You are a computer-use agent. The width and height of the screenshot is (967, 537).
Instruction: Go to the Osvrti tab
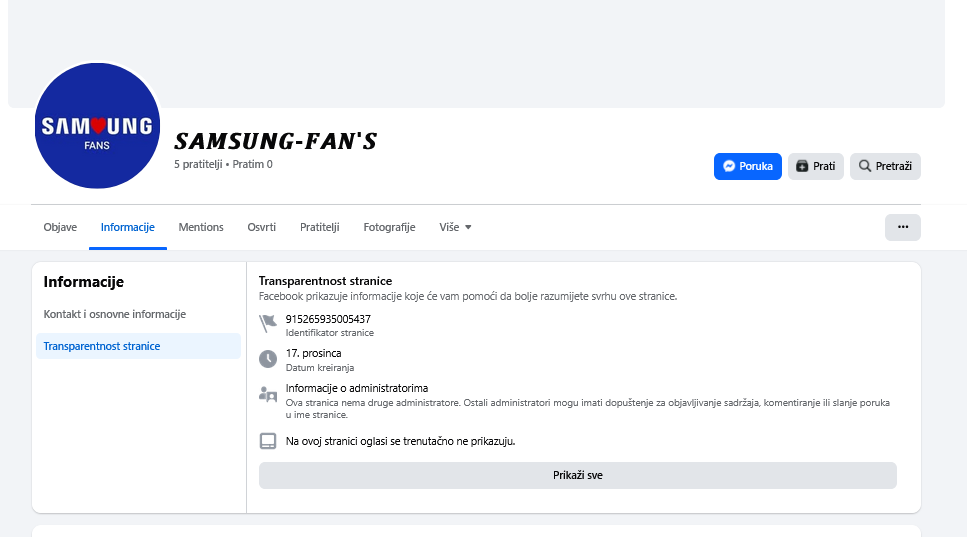point(262,227)
